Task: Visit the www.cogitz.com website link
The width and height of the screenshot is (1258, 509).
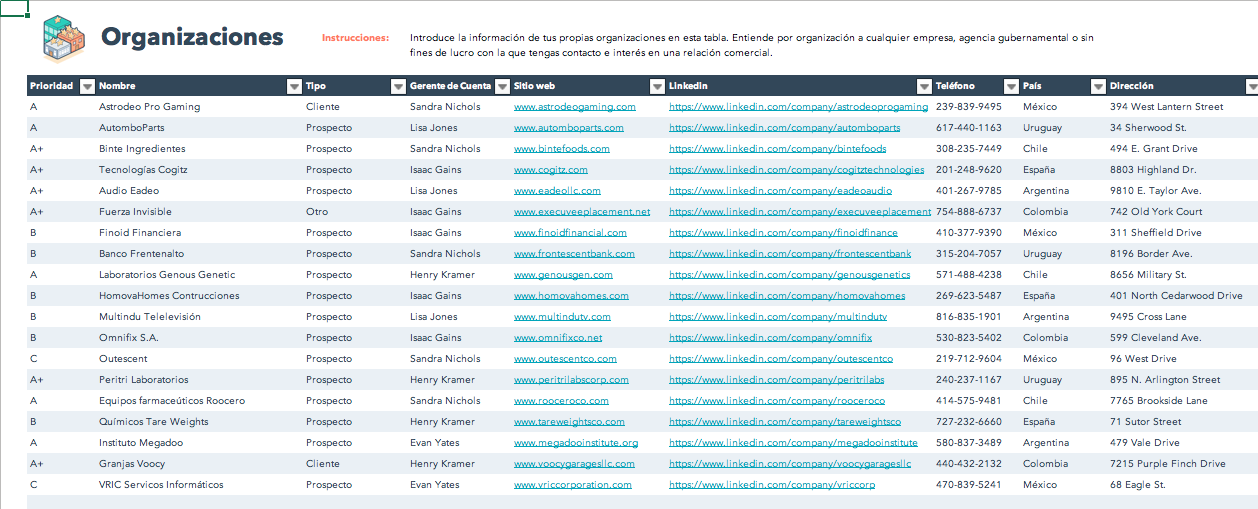Action: point(551,170)
